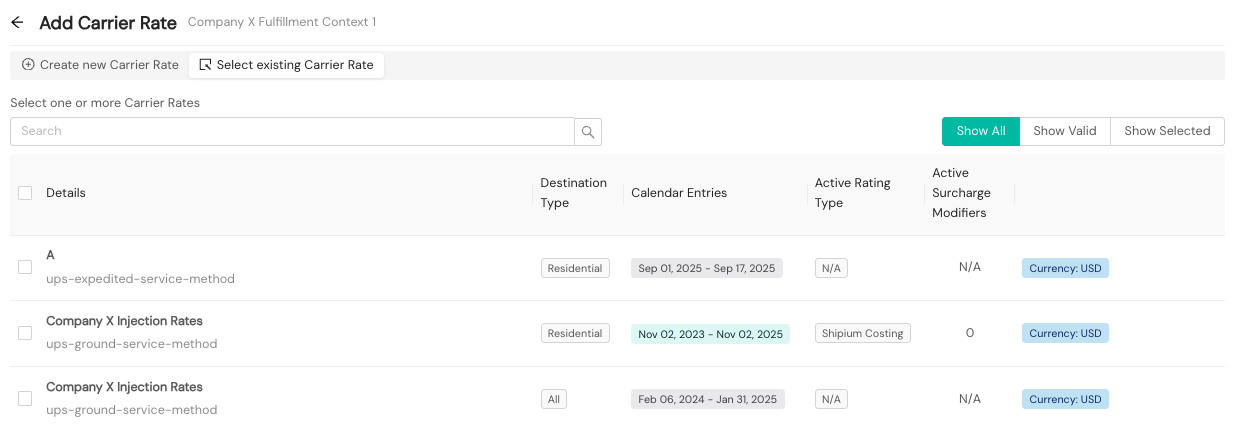Open Select existing Carrier Rate tab
Image resolution: width=1238 pixels, height=429 pixels.
pos(286,65)
